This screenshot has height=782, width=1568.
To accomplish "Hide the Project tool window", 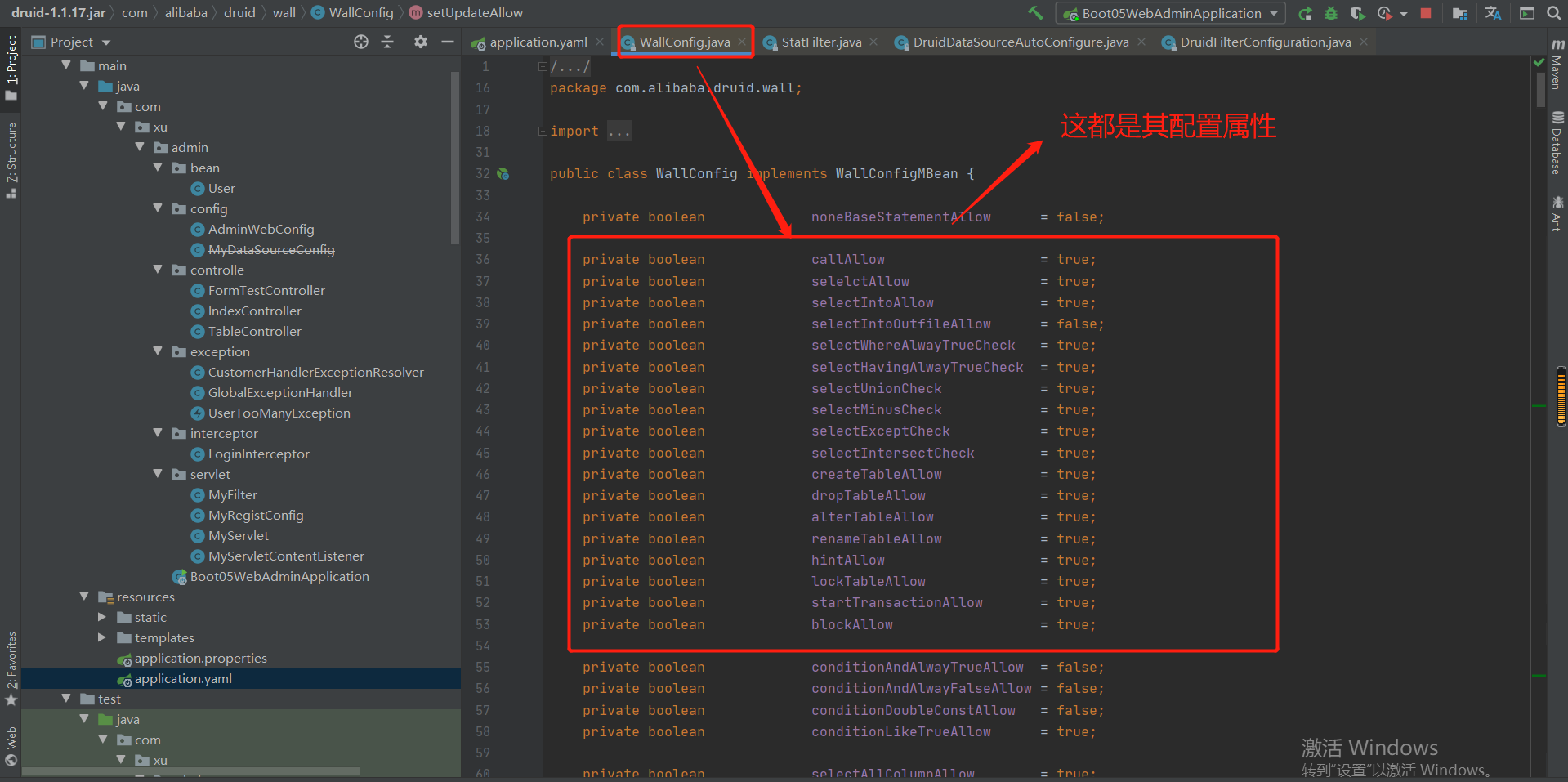I will tap(447, 42).
